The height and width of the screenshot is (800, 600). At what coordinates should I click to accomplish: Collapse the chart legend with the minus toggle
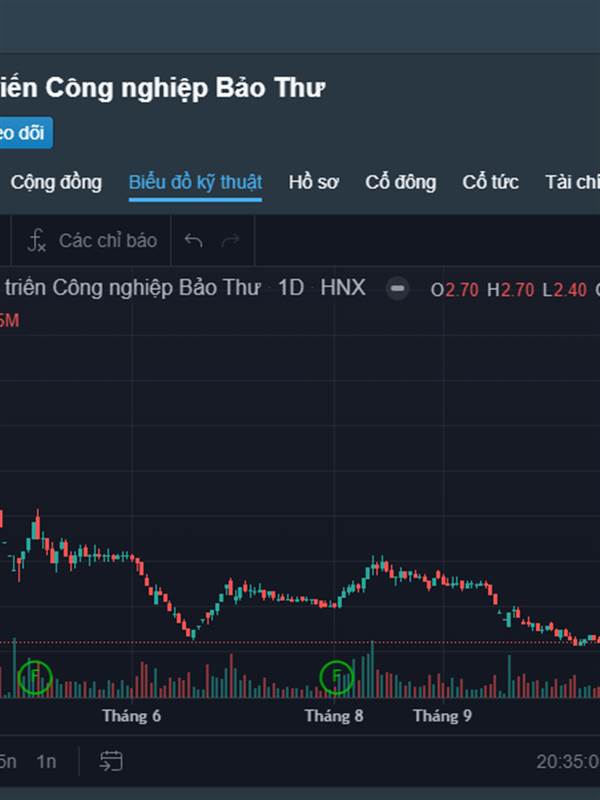[397, 288]
